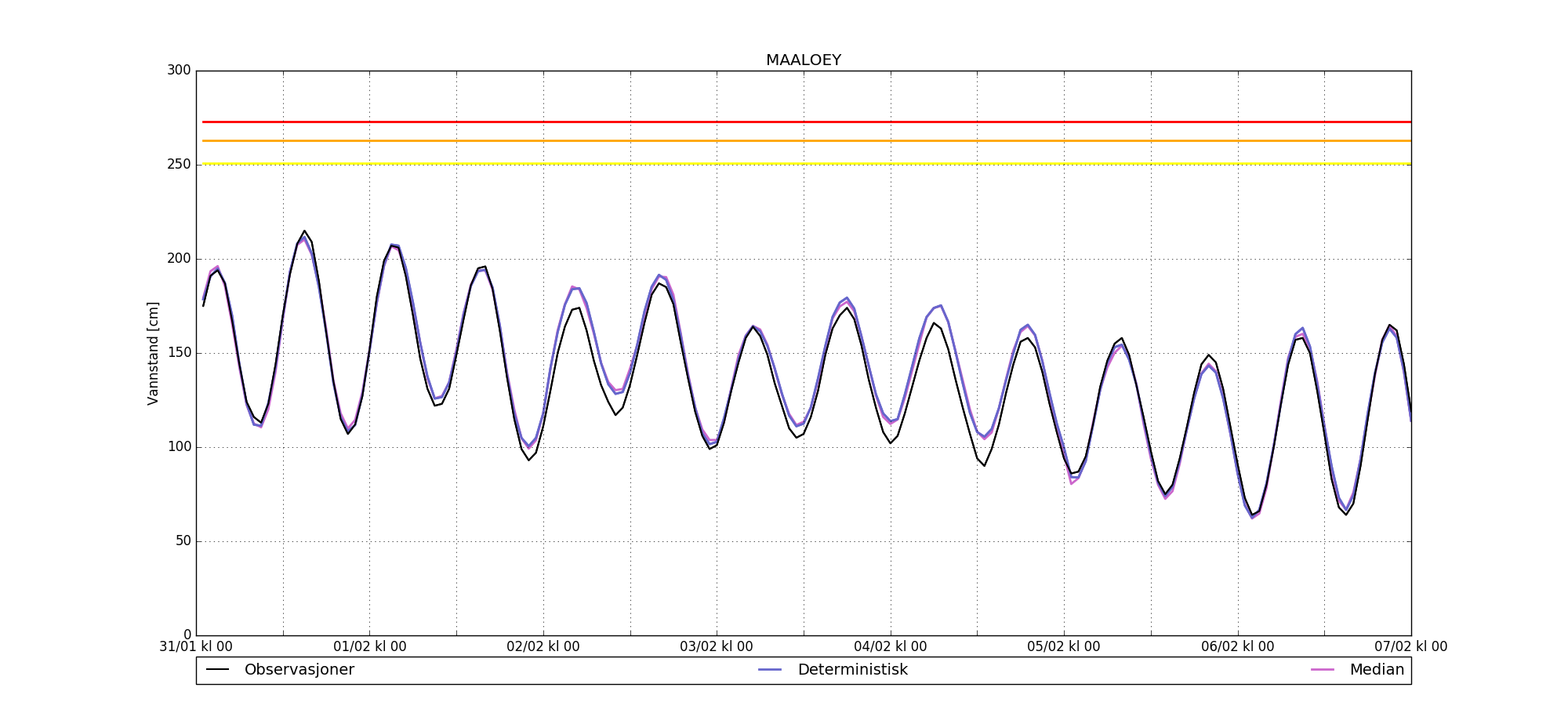Click the 06/02 kl 00 date tick label
This screenshot has height=706, width=1568.
tap(1238, 647)
